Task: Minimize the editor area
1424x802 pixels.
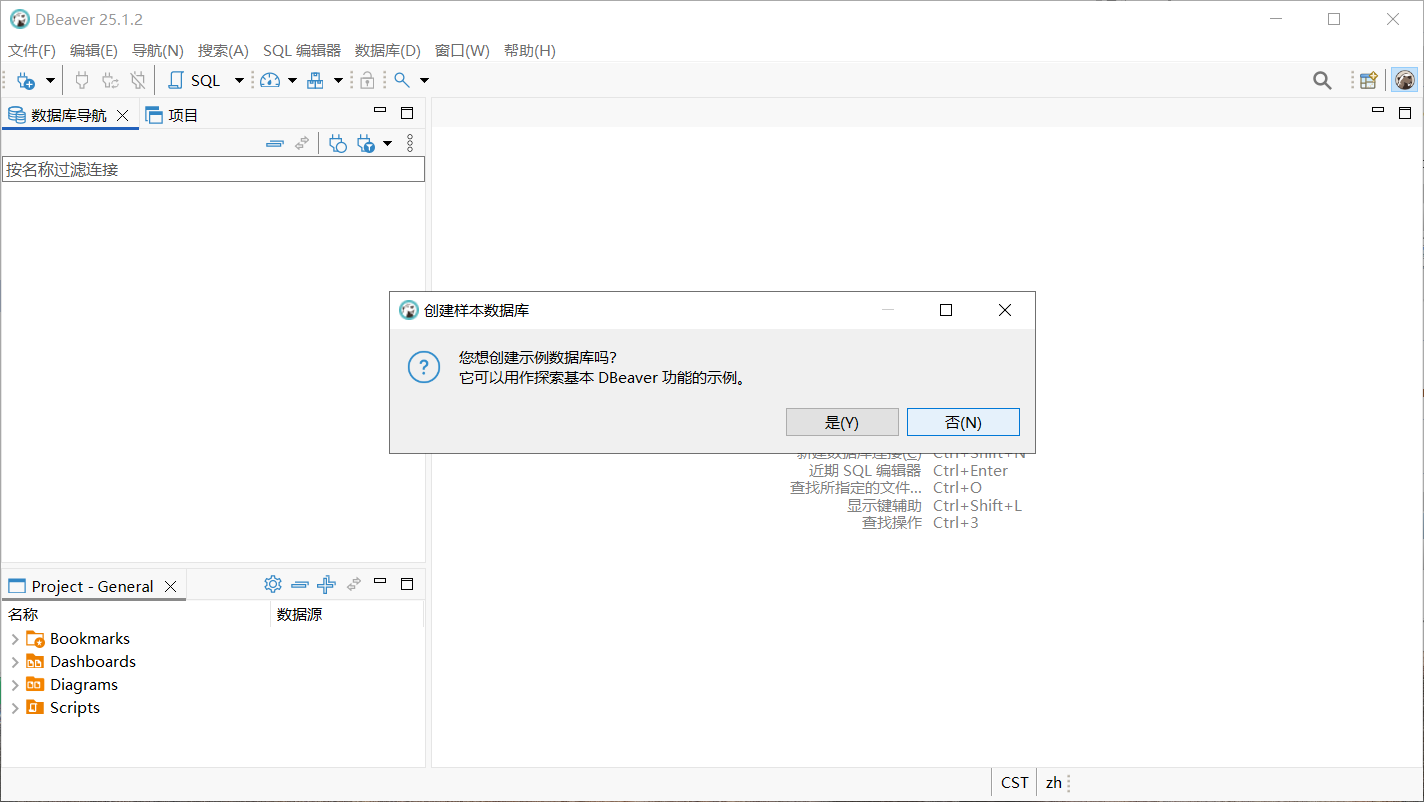Action: pyautogui.click(x=1378, y=111)
